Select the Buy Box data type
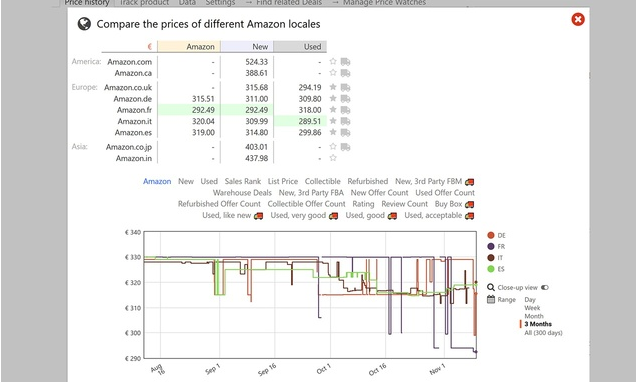The height and width of the screenshot is (382, 636). coord(448,204)
